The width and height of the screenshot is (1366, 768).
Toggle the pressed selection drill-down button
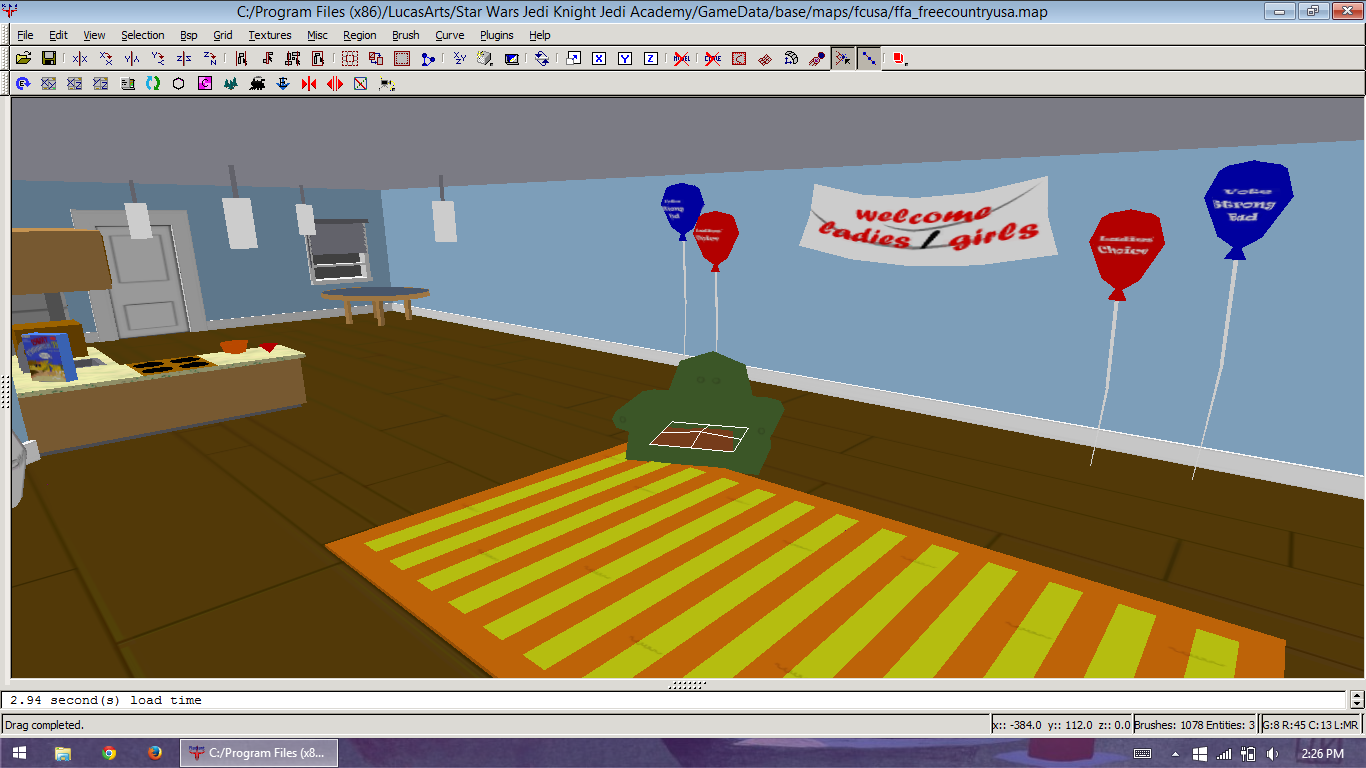[x=843, y=59]
